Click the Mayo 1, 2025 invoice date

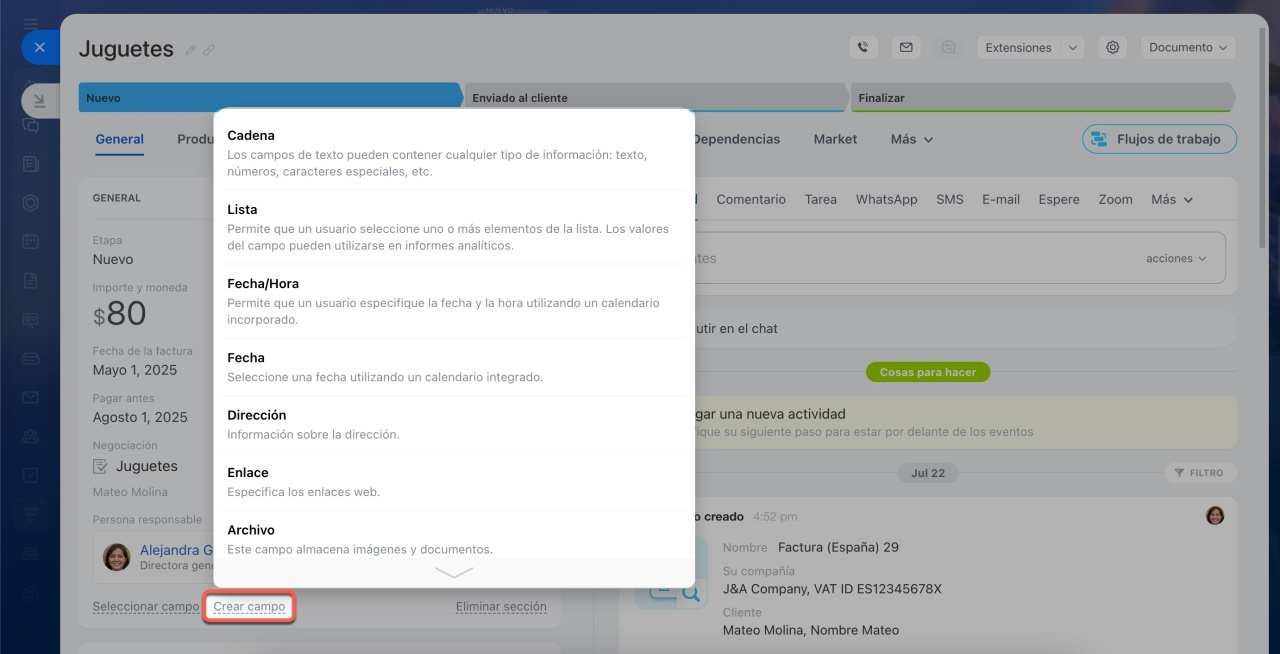[x=135, y=370]
